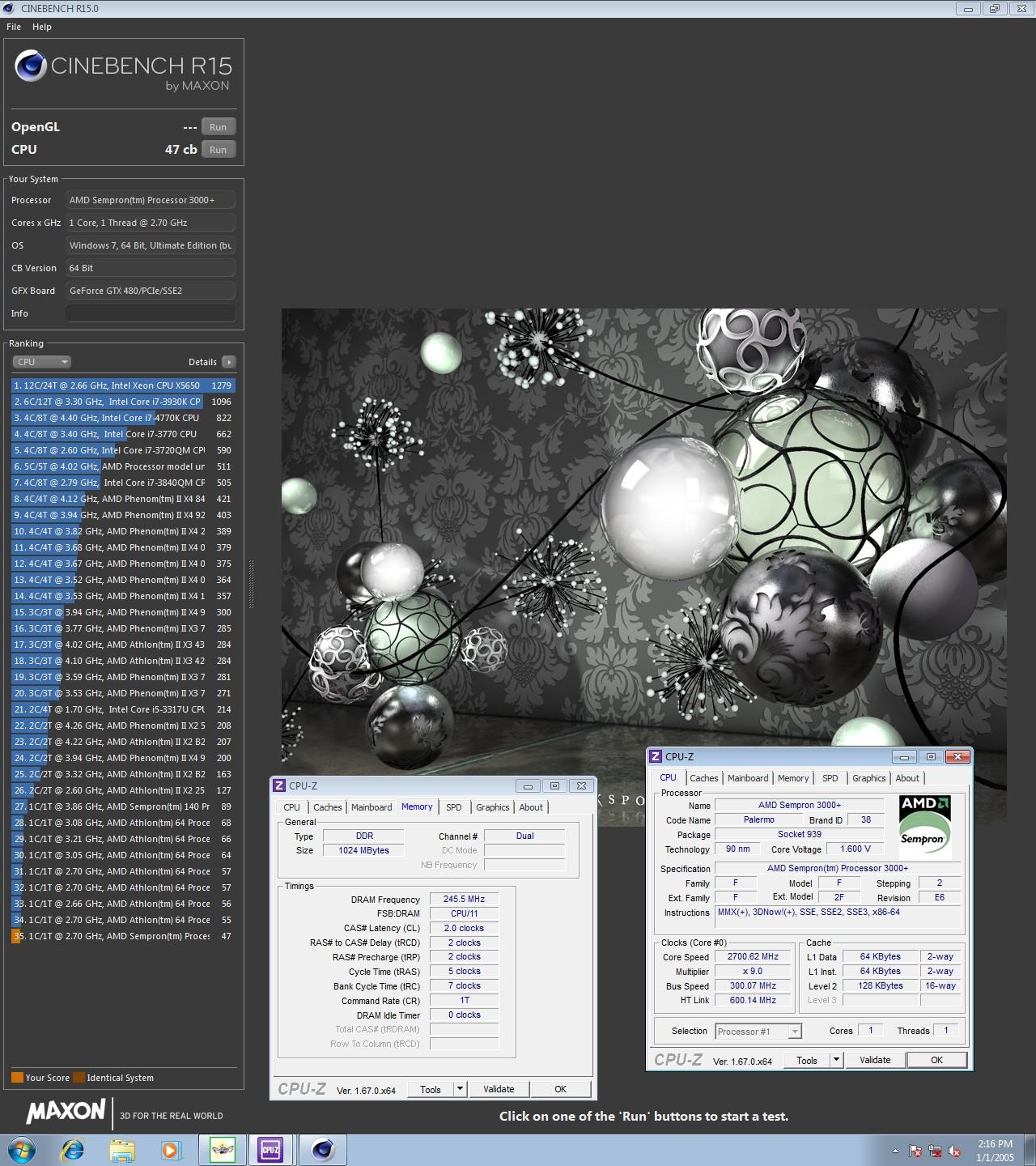Select ranking row 3 Core i7-4770K
The width and height of the screenshot is (1036, 1166).
pos(123,418)
